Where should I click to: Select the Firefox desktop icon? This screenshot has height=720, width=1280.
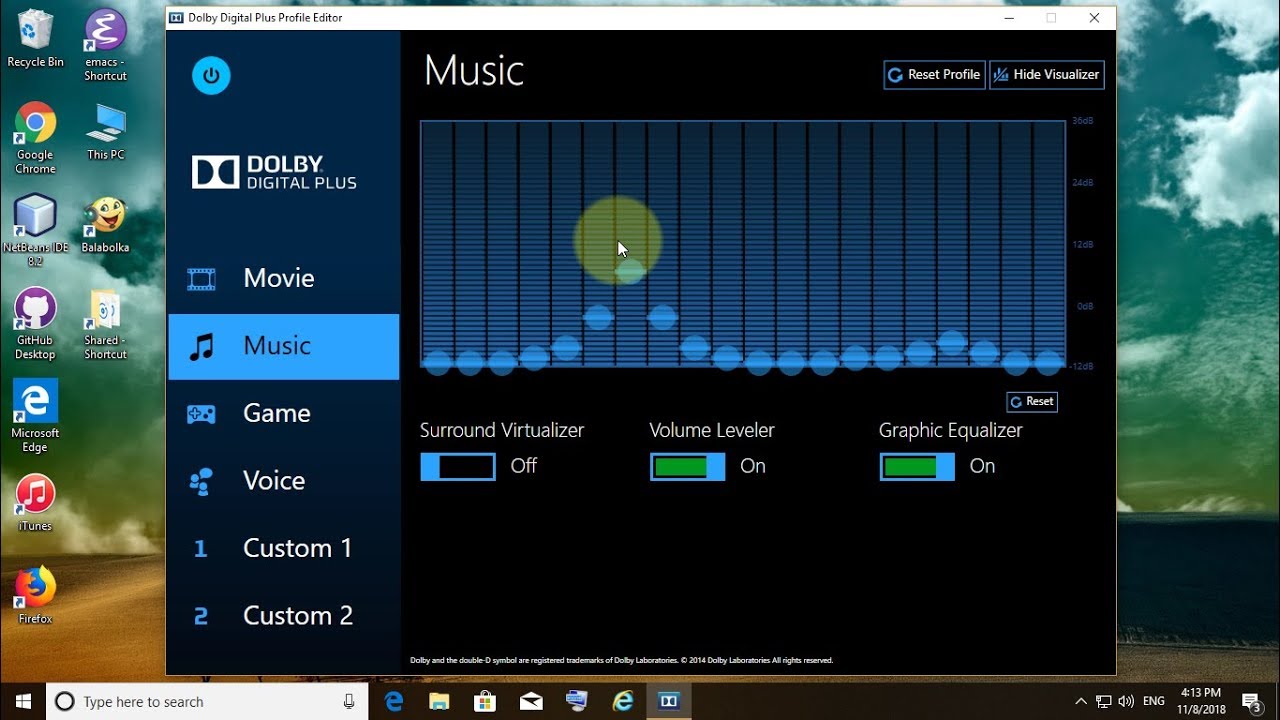(35, 596)
